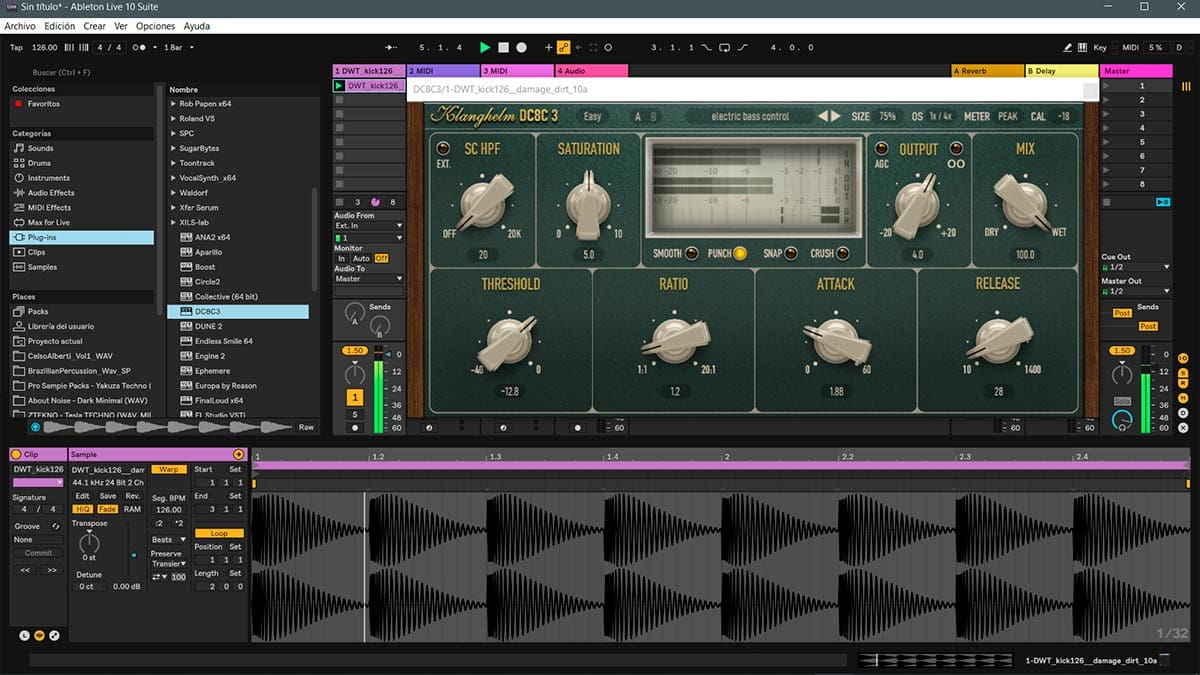Expand the Rob Papen x64 folder
1200x675 pixels.
click(174, 103)
